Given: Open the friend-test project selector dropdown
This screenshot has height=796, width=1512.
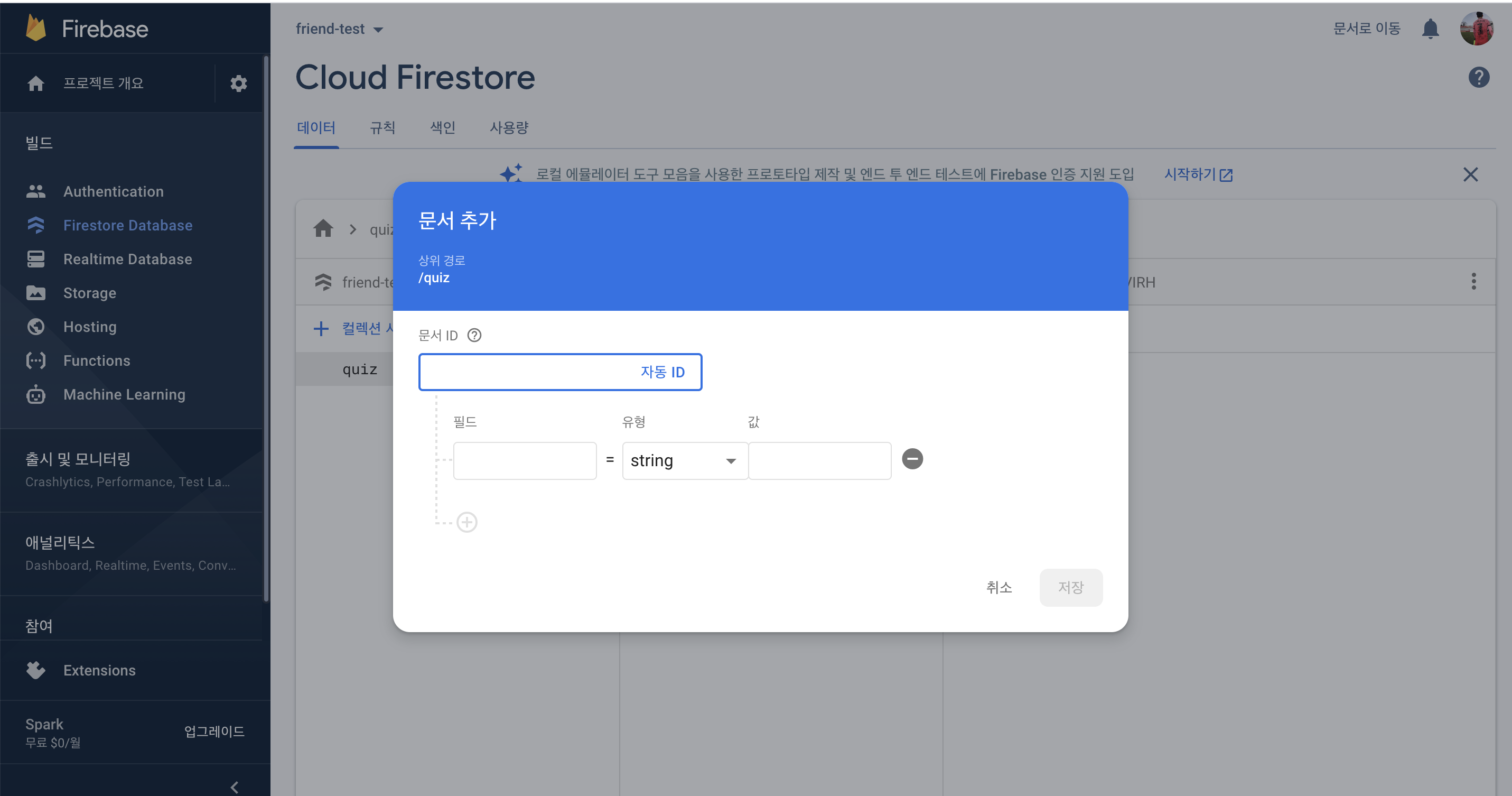Looking at the screenshot, I should (x=339, y=29).
